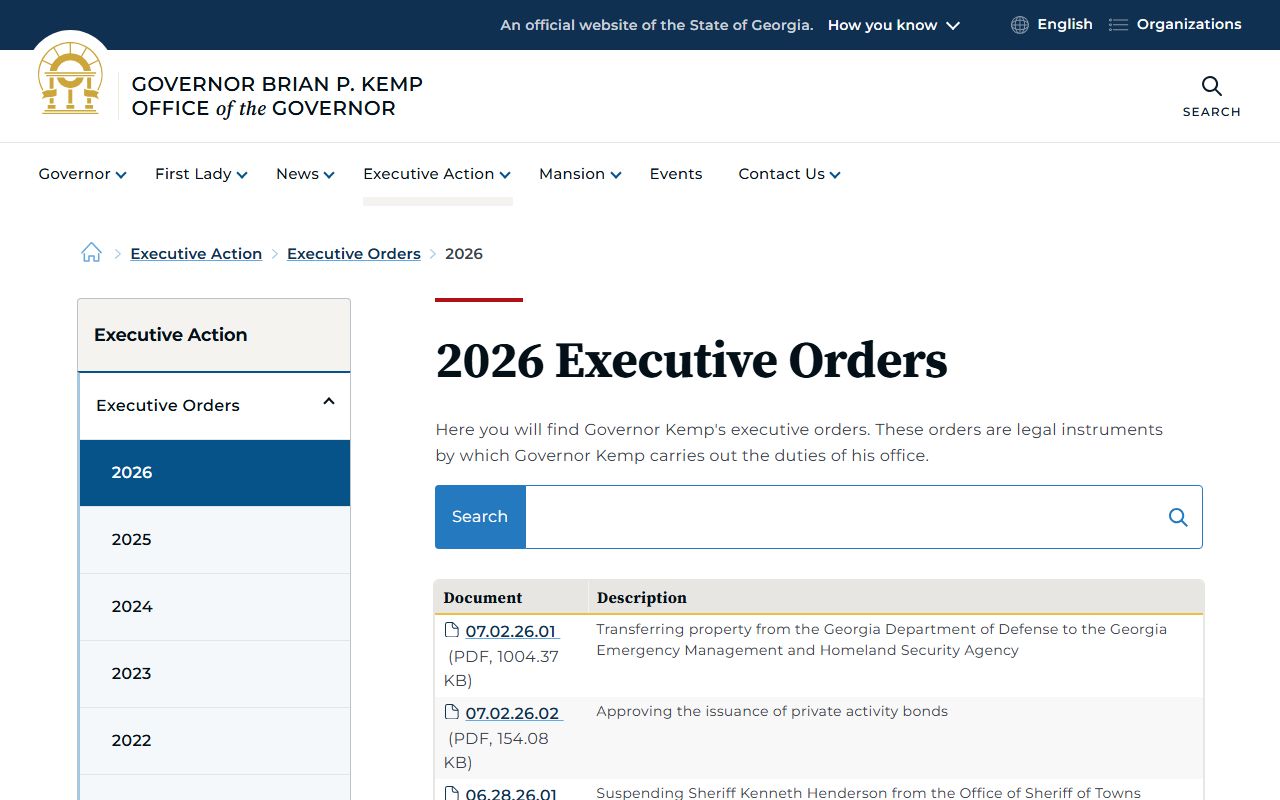Expand the 'How you know' dropdown
Viewport: 1280px width, 800px height.
pos(893,25)
